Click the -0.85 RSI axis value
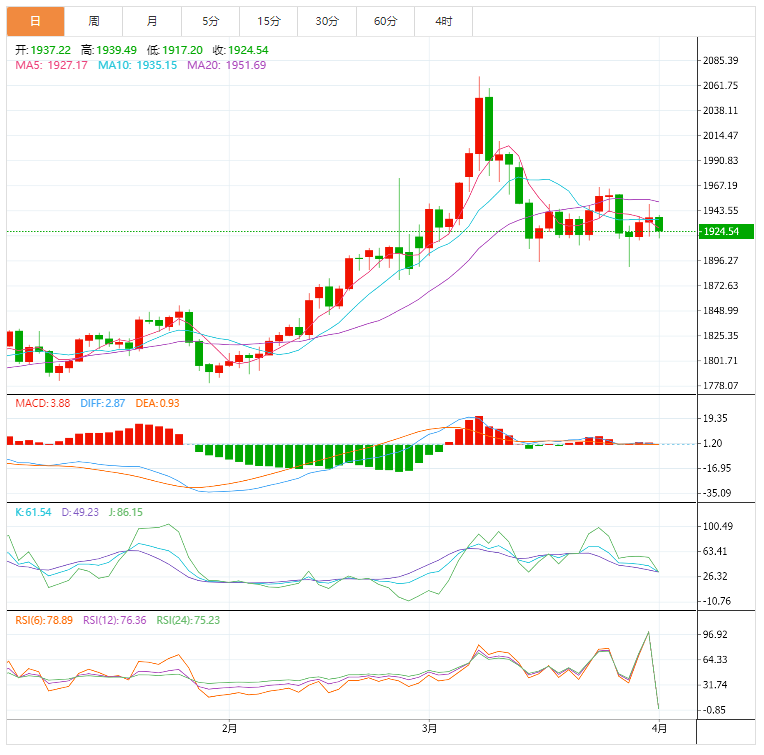 pyautogui.click(x=715, y=710)
